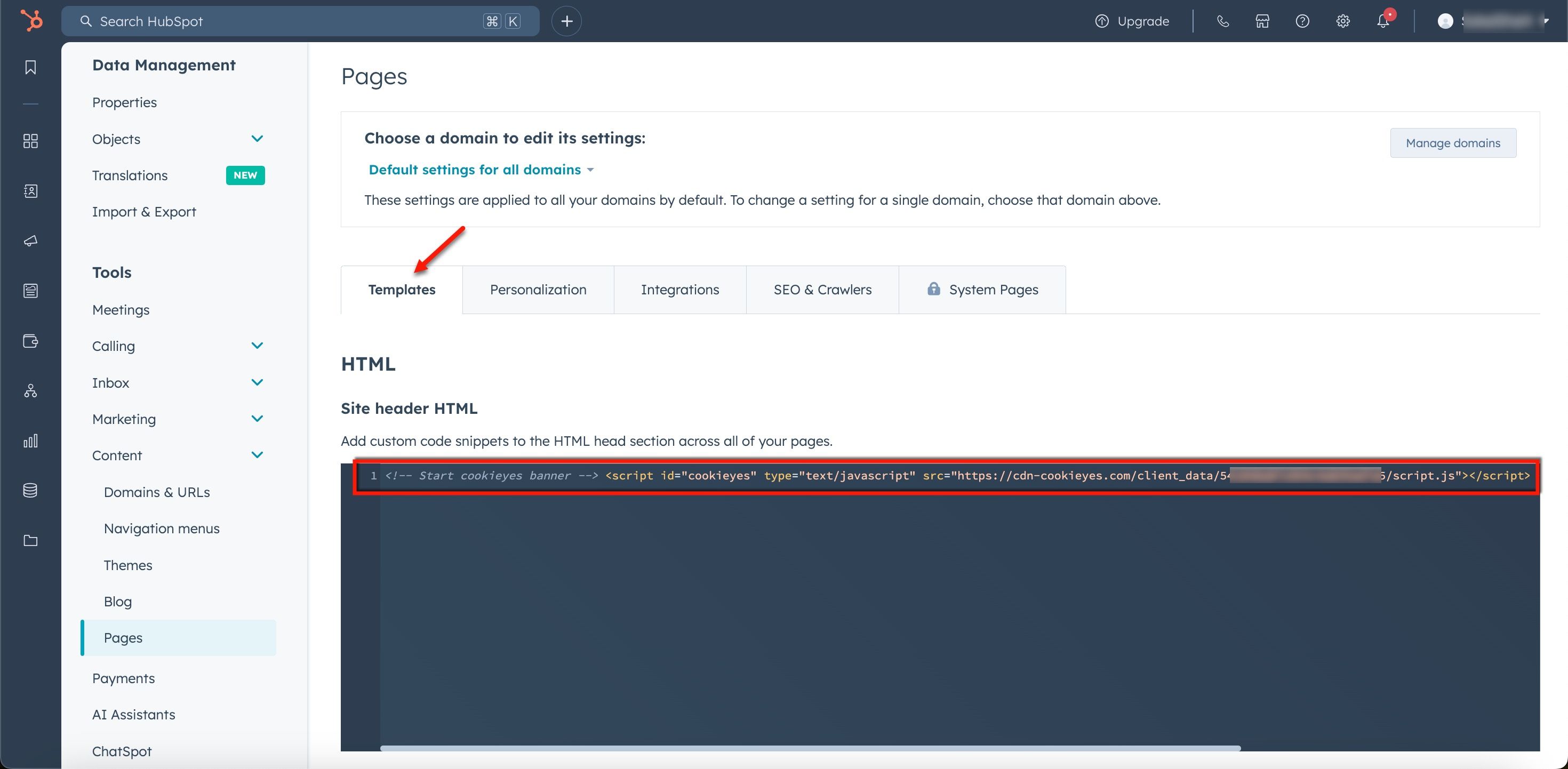1568x769 pixels.
Task: Open the notifications bell
Action: (x=1383, y=21)
